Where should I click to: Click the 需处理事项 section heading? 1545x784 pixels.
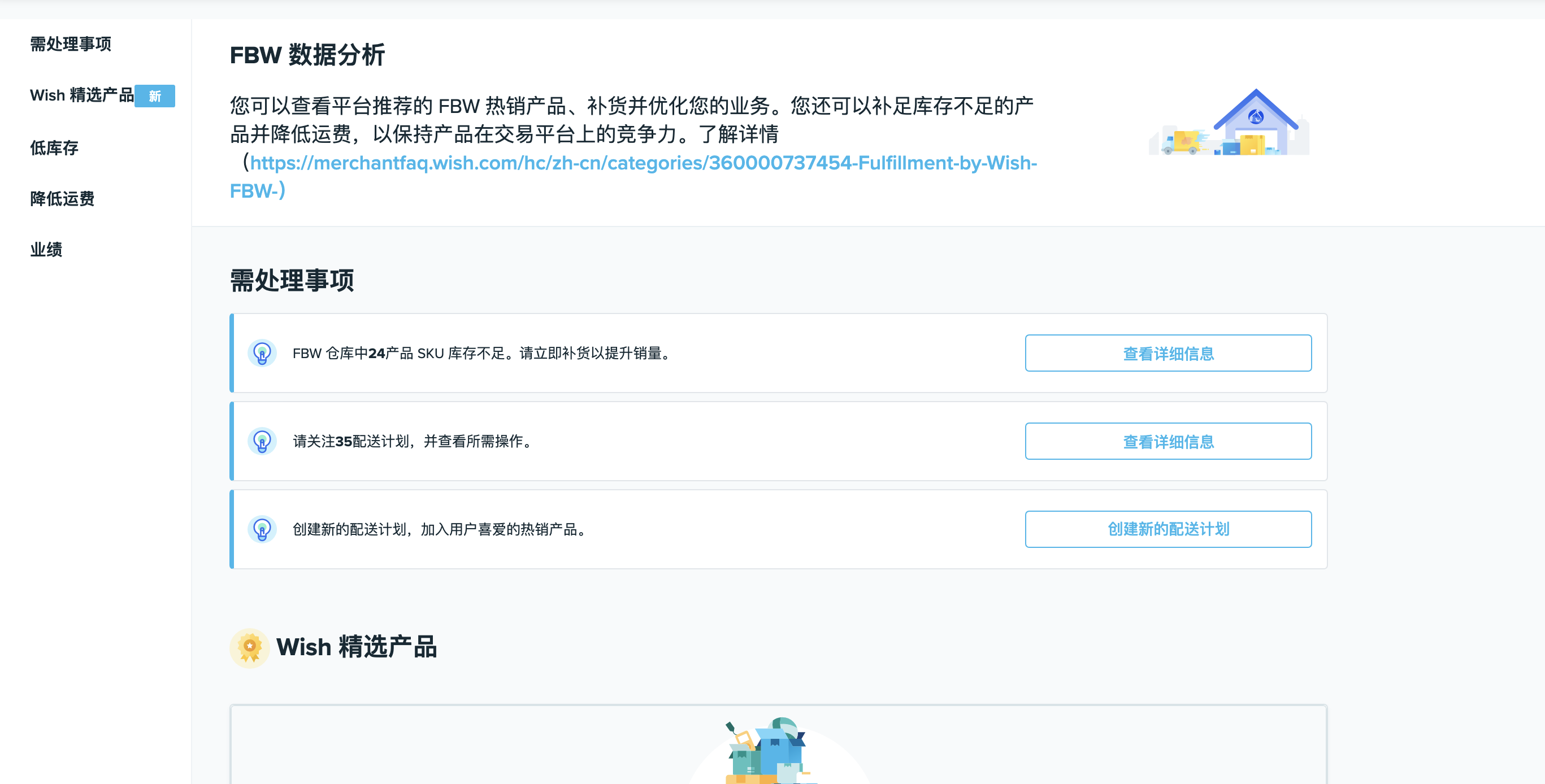292,281
